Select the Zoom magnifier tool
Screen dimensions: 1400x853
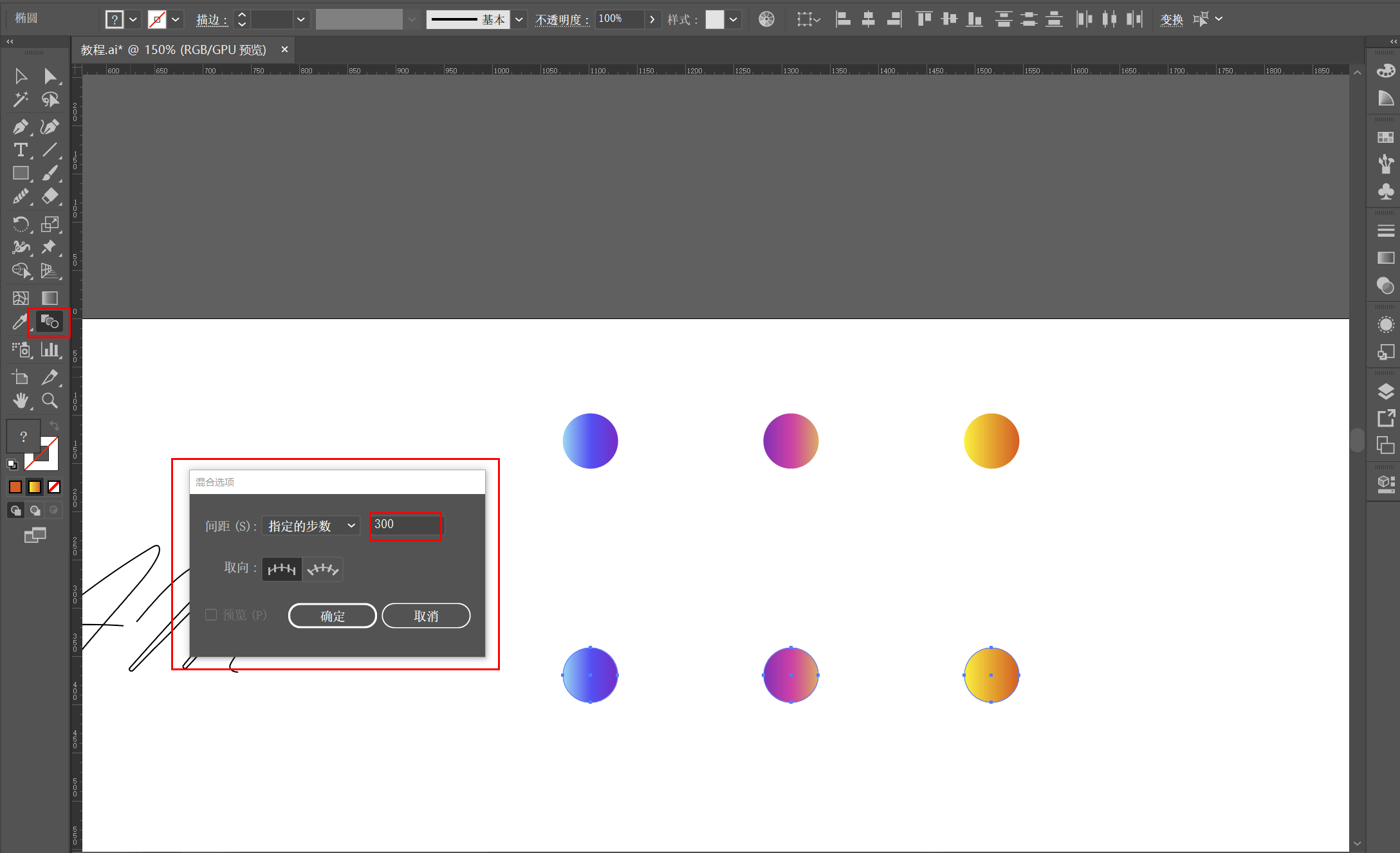click(x=50, y=401)
